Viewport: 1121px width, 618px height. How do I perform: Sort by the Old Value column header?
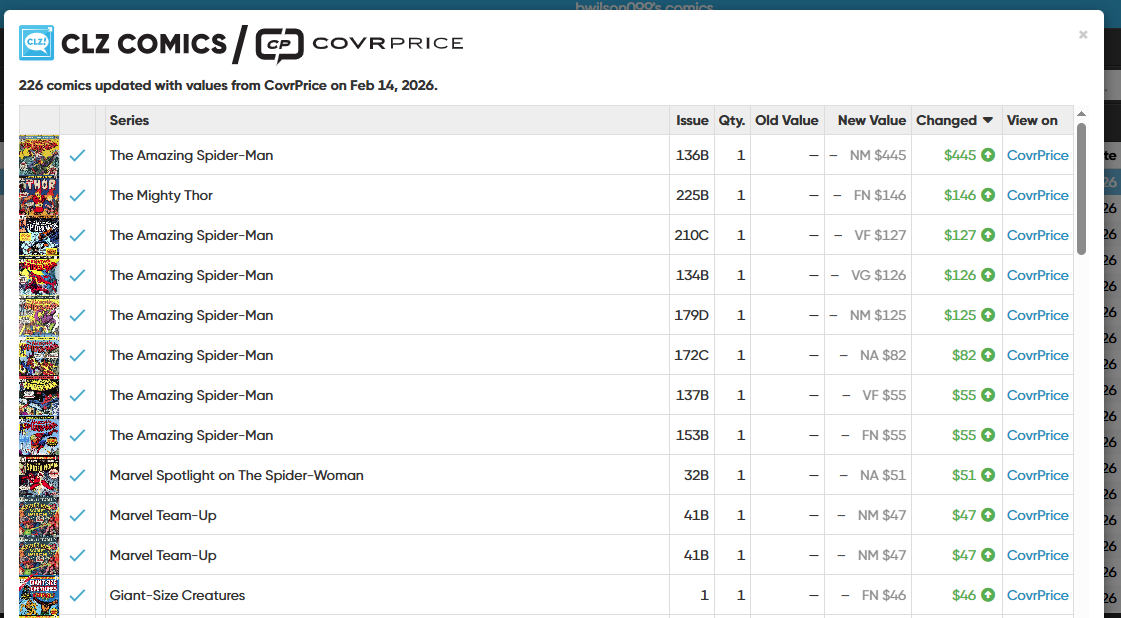[786, 120]
